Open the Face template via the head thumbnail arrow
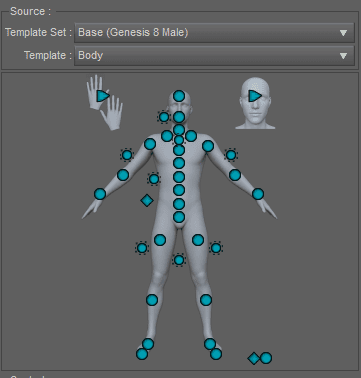Viewport: 361px width, 378px height. (255, 96)
